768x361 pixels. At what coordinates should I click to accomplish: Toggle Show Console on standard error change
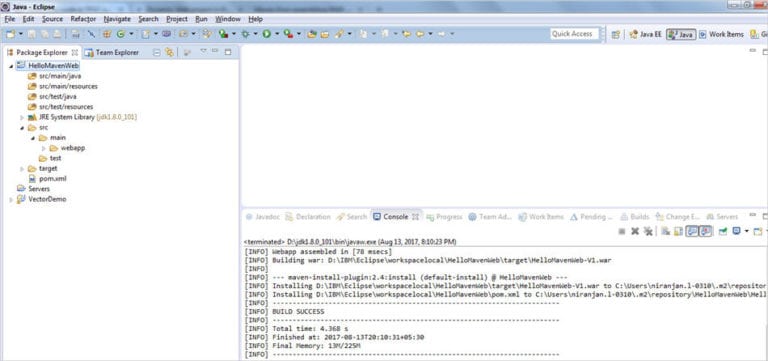tap(705, 231)
